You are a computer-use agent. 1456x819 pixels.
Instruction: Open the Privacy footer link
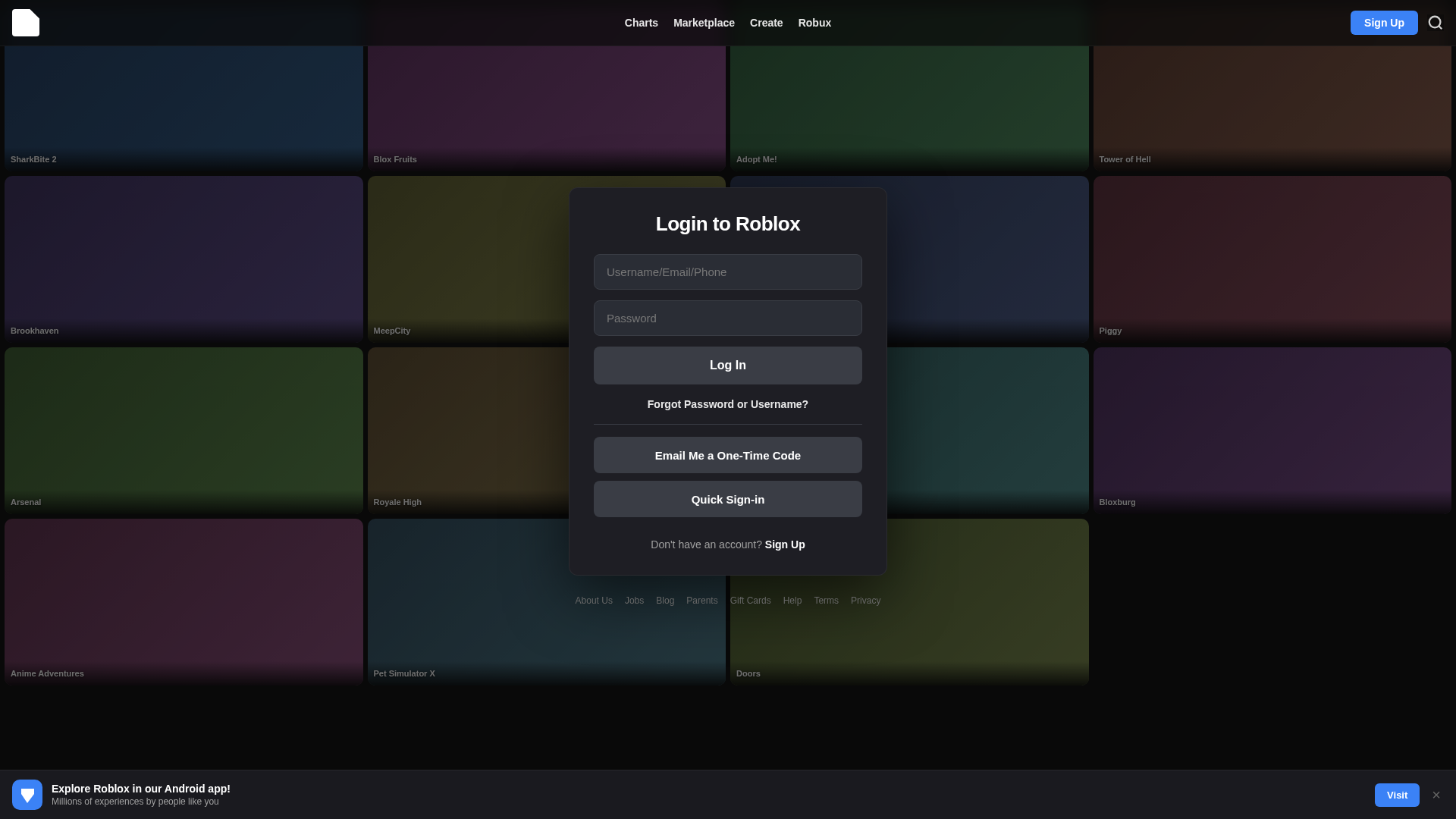point(865,601)
